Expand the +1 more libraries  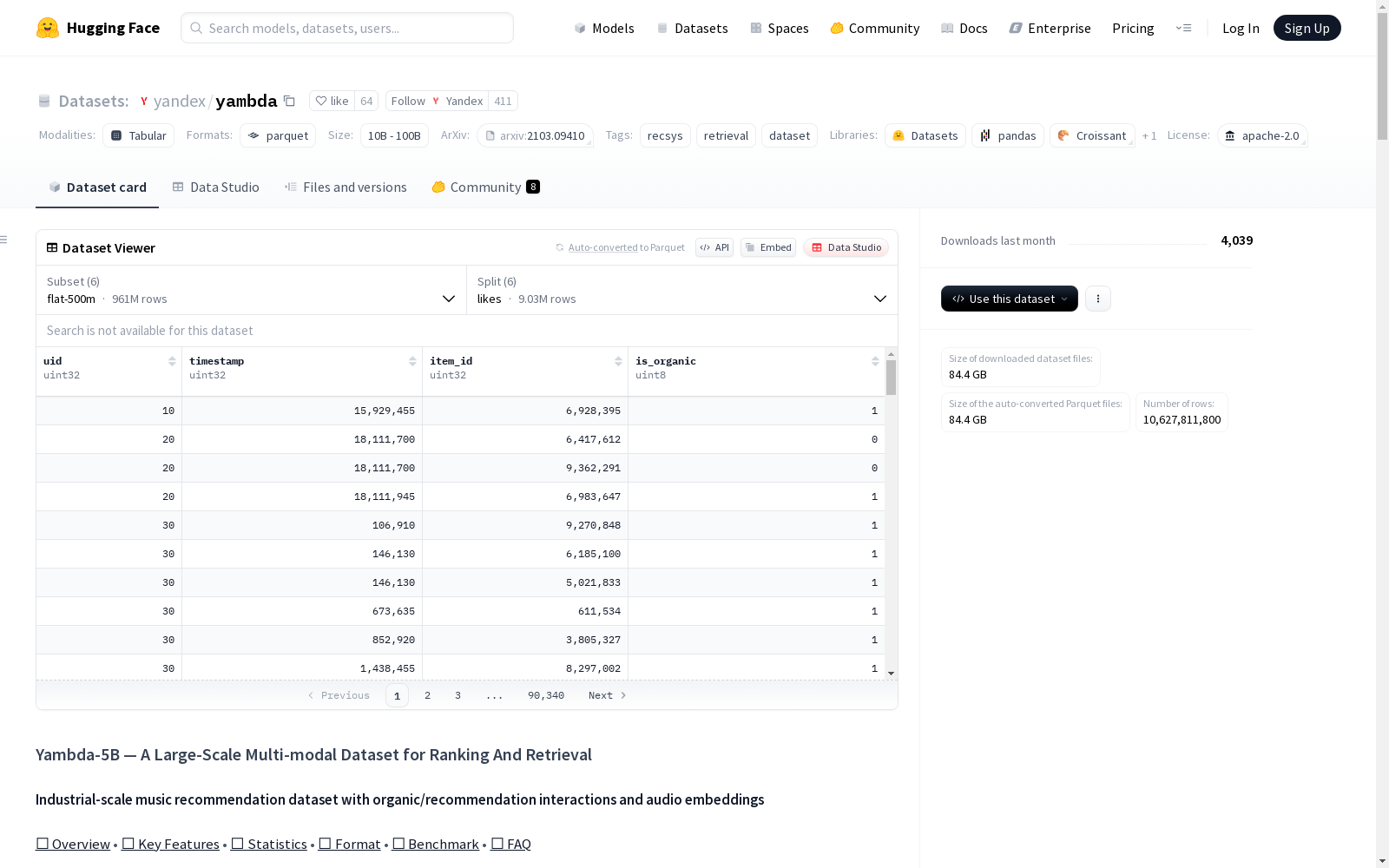tap(1149, 135)
